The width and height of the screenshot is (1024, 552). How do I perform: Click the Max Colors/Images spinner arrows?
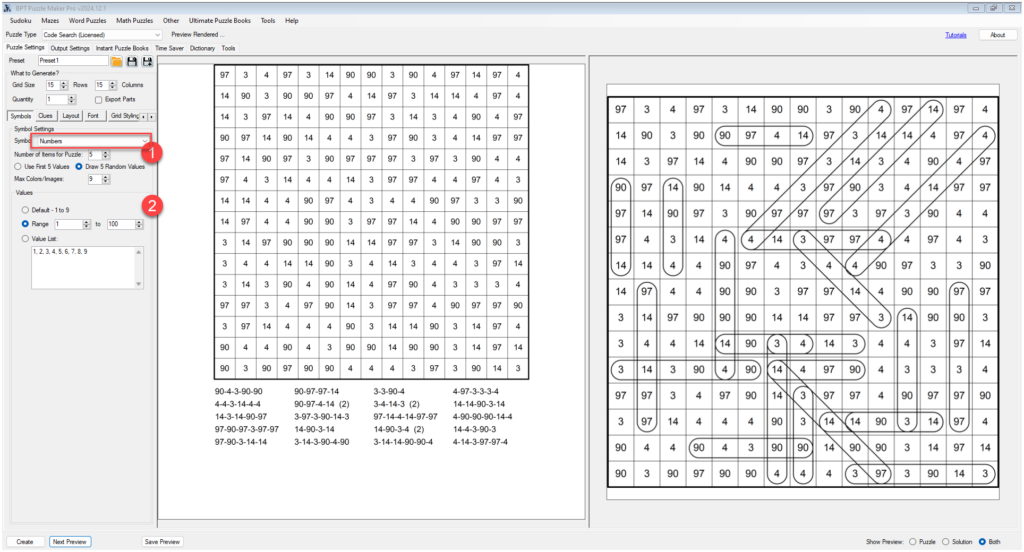(x=104, y=179)
